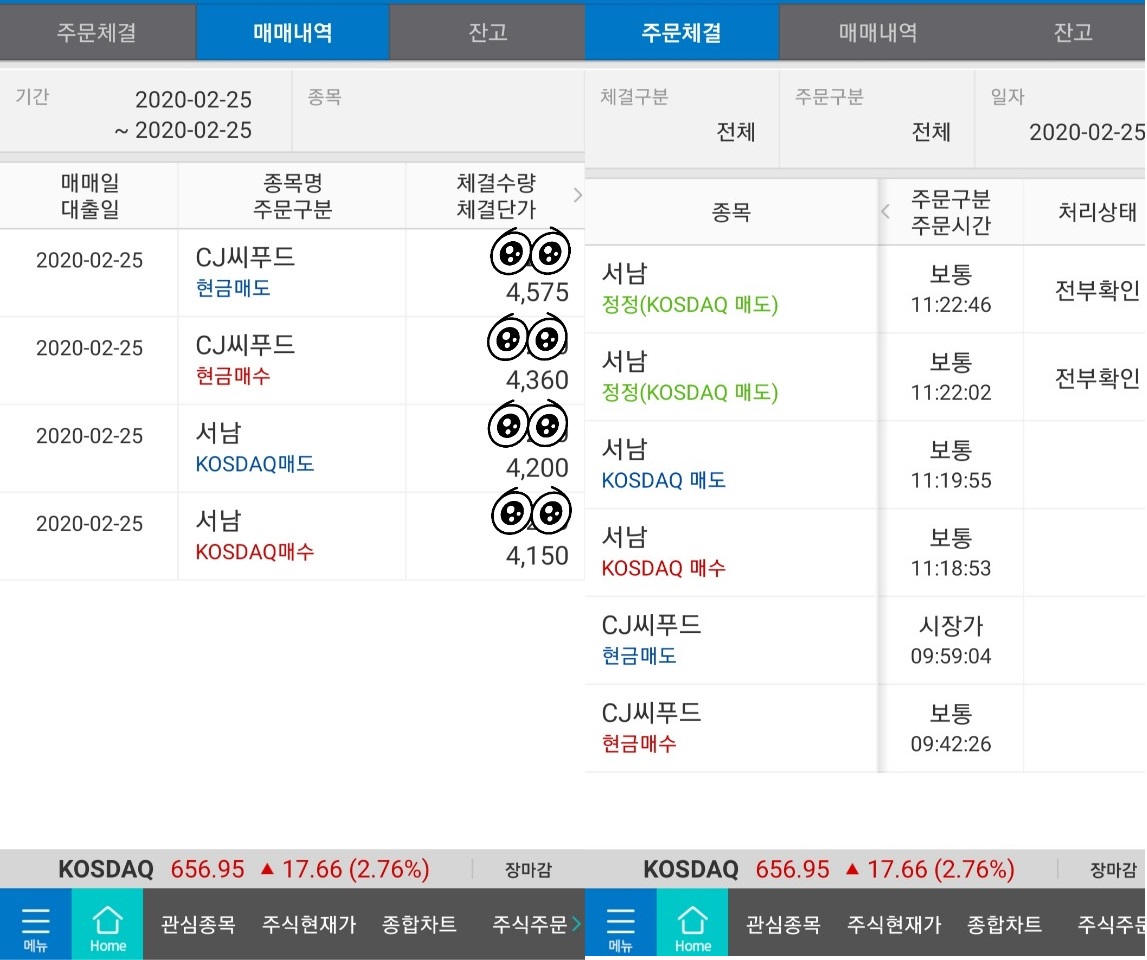
Task: Switch to 주문체결 tab in left screen
Action: (x=97, y=32)
